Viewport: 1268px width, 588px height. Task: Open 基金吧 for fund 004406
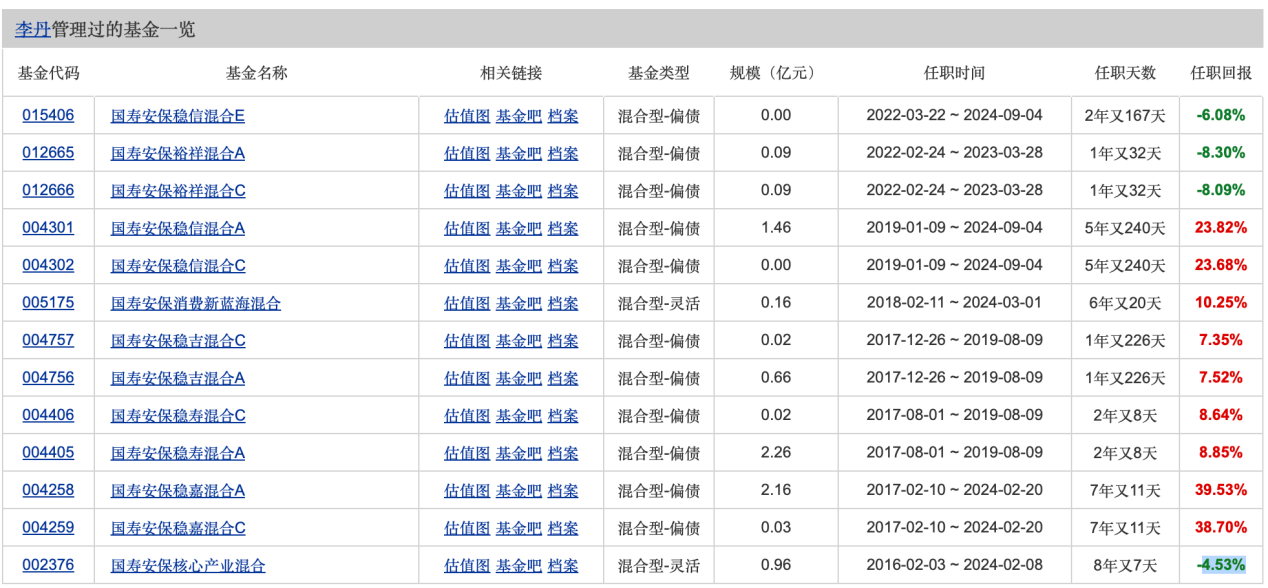pos(519,416)
